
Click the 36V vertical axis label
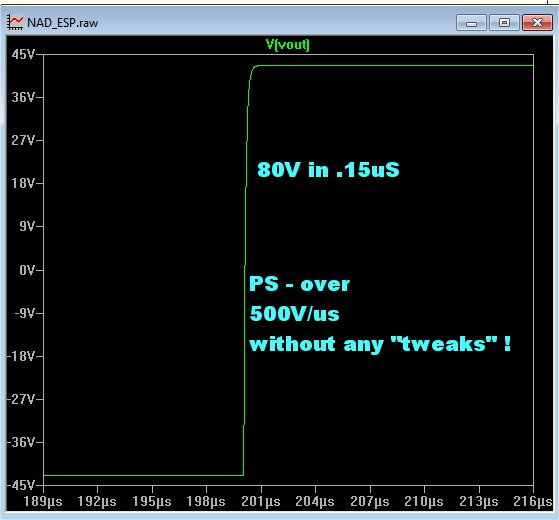tap(24, 97)
